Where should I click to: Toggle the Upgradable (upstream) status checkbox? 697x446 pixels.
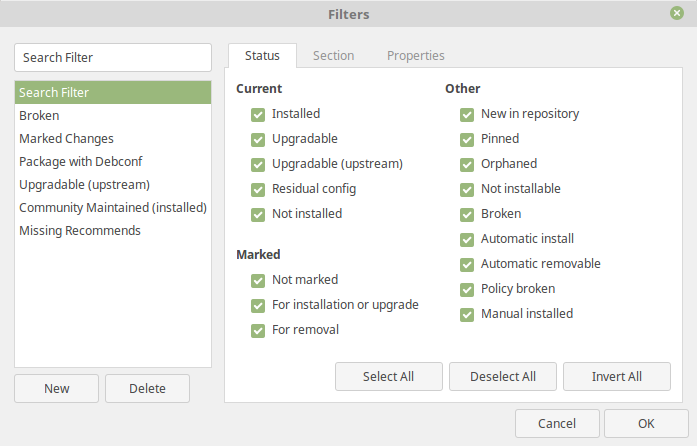click(x=258, y=164)
